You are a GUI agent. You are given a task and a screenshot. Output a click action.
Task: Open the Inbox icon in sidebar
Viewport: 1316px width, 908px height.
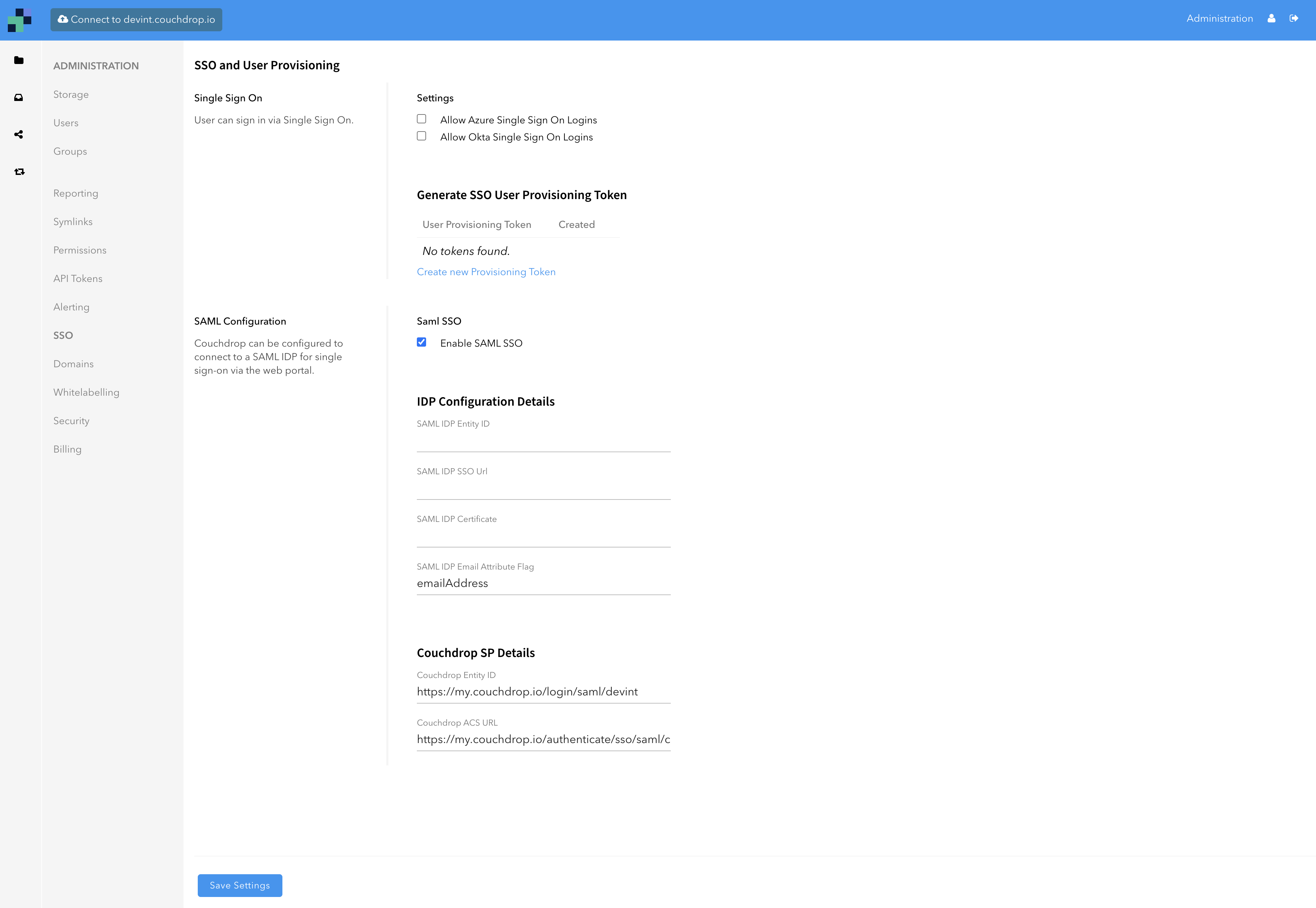[x=19, y=97]
